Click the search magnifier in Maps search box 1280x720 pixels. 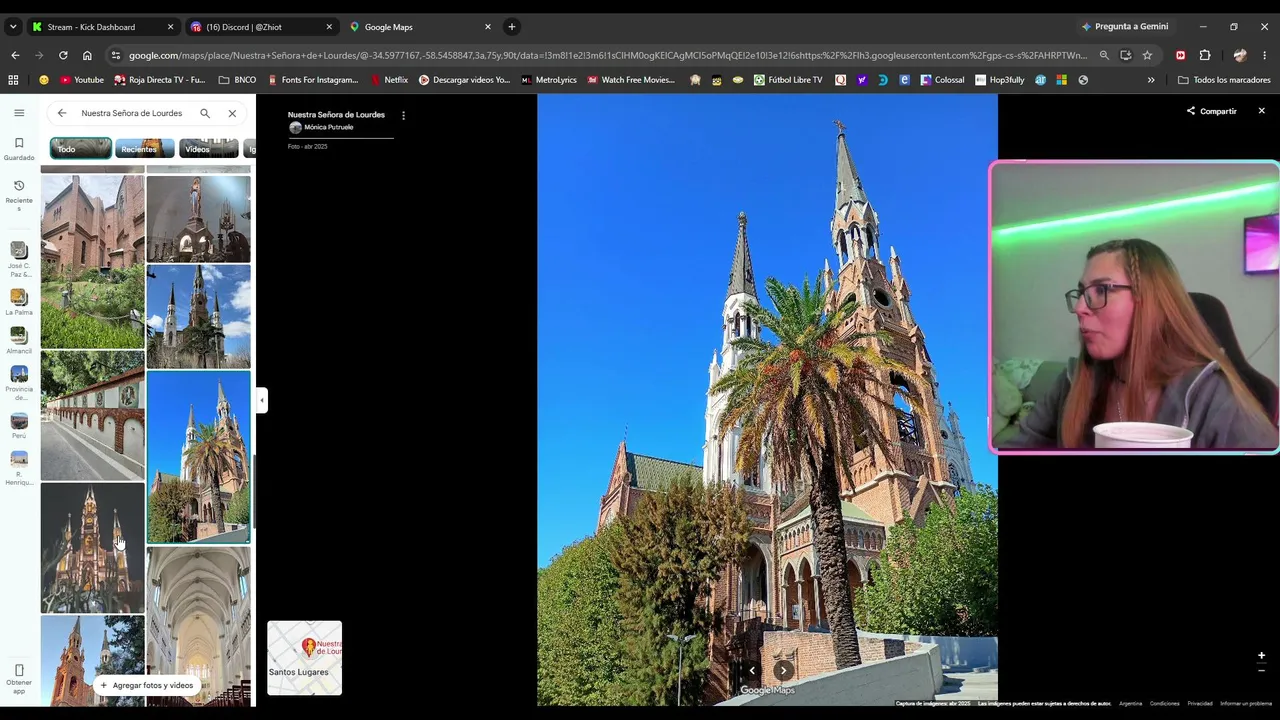pyautogui.click(x=205, y=113)
